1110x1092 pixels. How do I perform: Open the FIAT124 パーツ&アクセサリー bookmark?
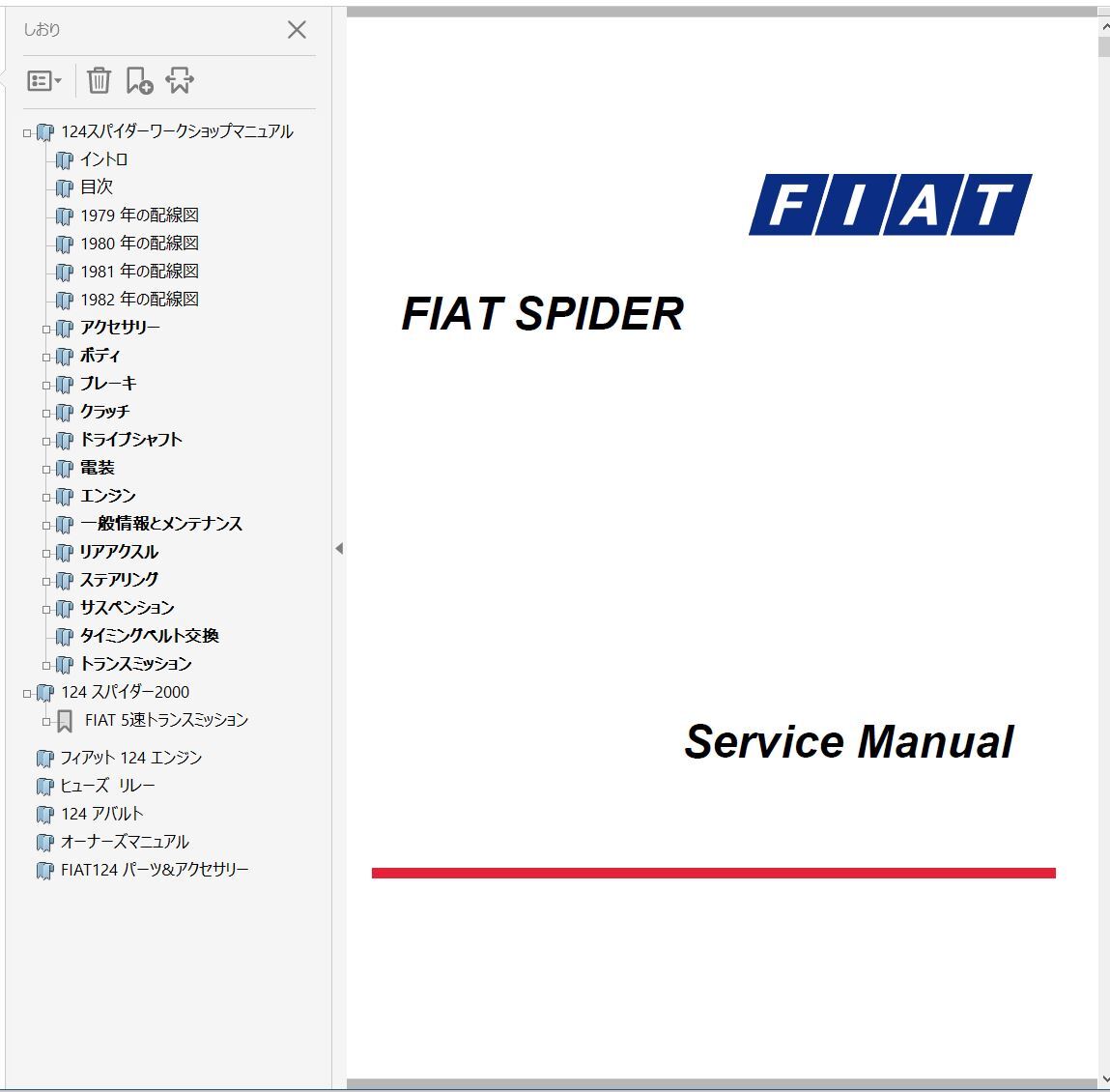coord(155,870)
